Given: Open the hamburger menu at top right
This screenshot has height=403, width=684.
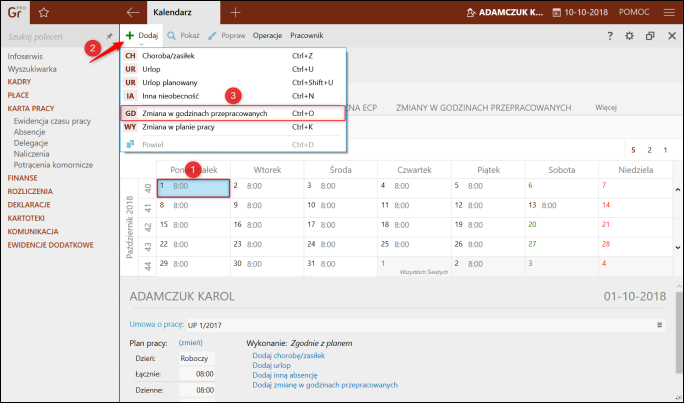Looking at the screenshot, I should (x=669, y=12).
